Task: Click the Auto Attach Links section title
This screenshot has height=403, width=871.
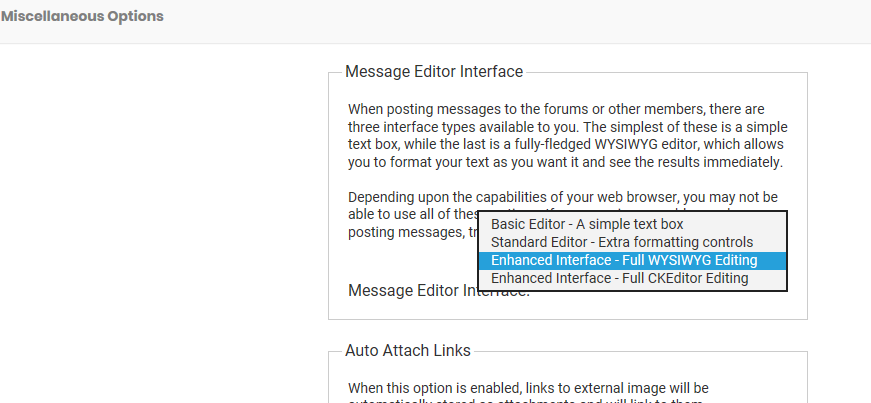Action: (x=408, y=351)
